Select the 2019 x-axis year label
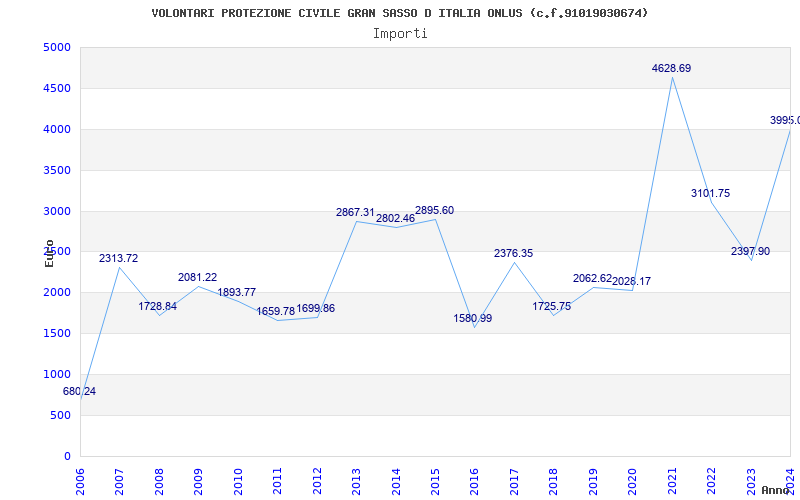This screenshot has height=500, width=800. tap(593, 482)
